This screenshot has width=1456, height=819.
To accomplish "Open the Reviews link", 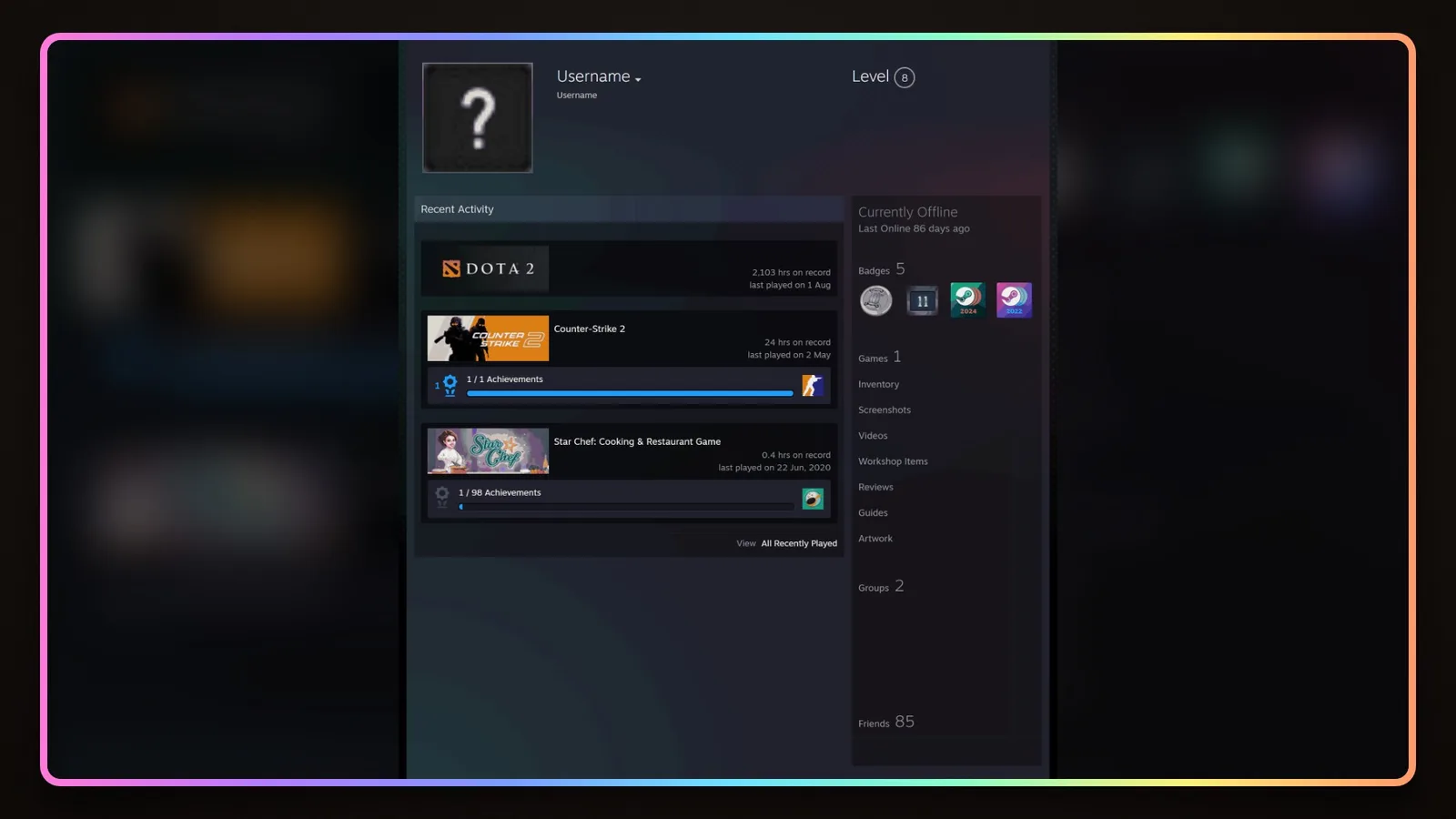I will click(x=875, y=487).
